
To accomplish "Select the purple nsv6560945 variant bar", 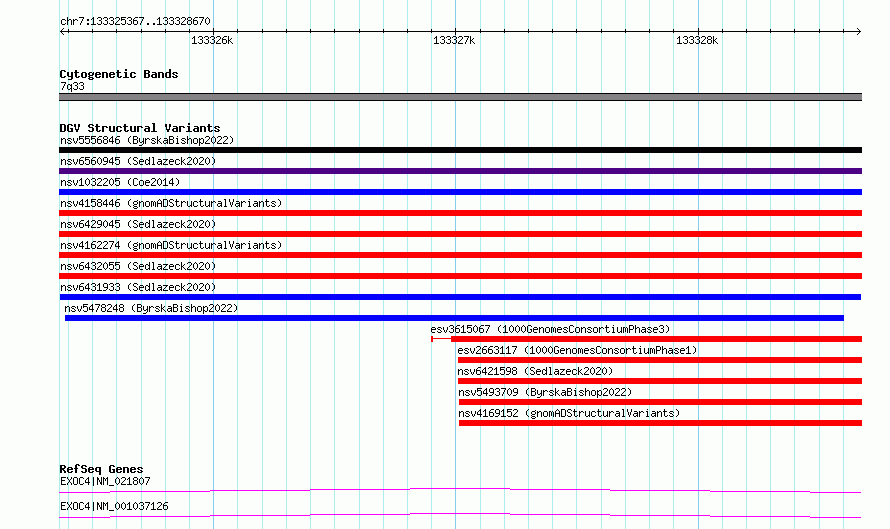I will pyautogui.click(x=460, y=171).
